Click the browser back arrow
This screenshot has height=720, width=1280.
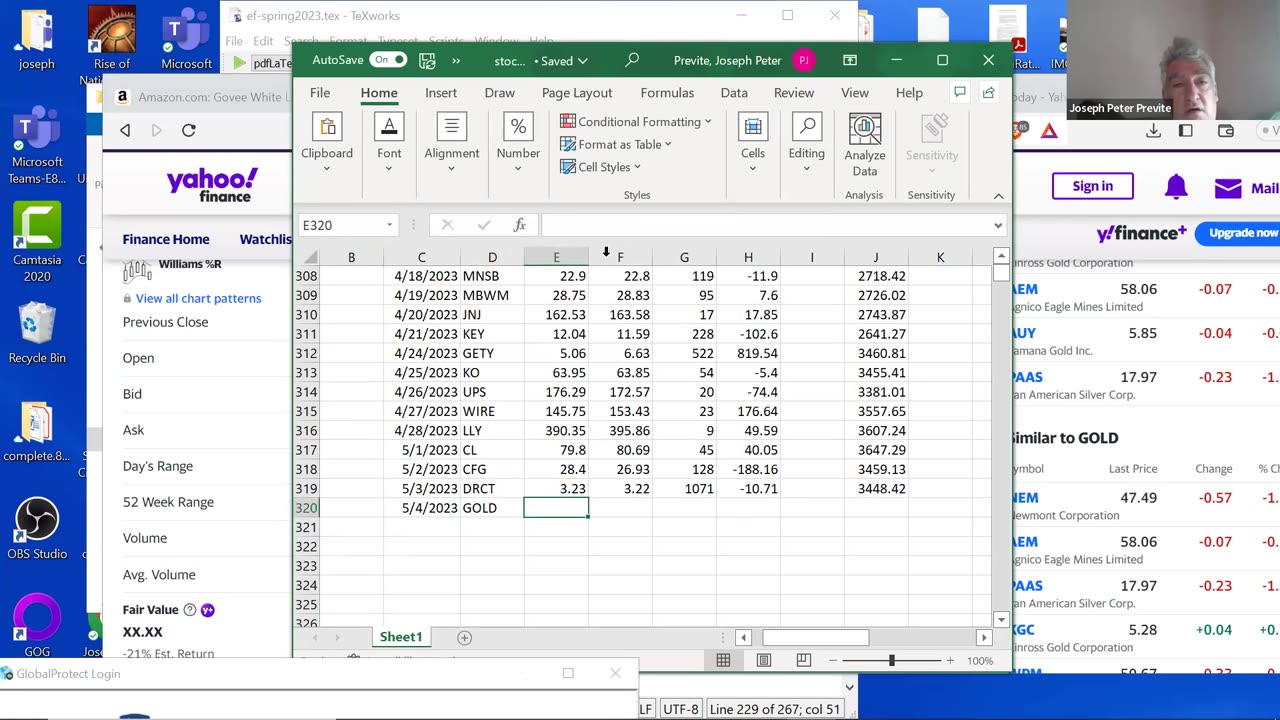click(125, 130)
